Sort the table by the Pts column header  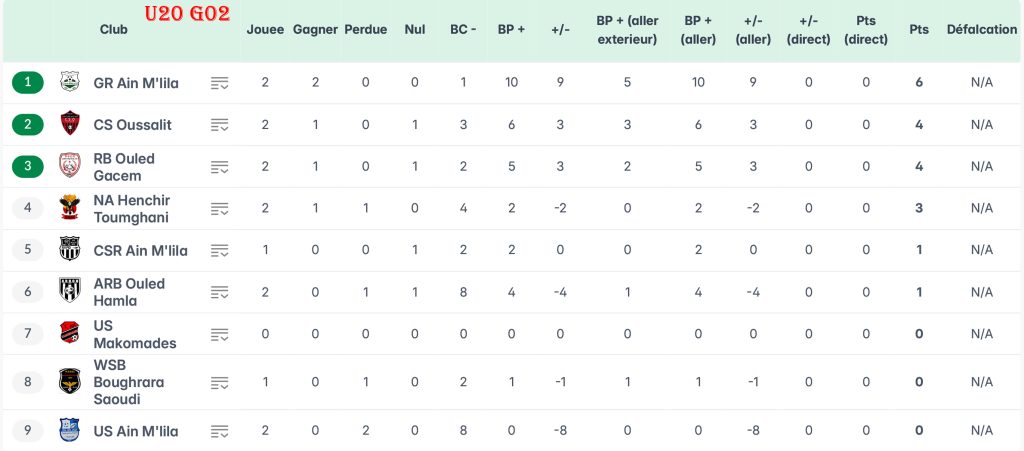(x=918, y=30)
